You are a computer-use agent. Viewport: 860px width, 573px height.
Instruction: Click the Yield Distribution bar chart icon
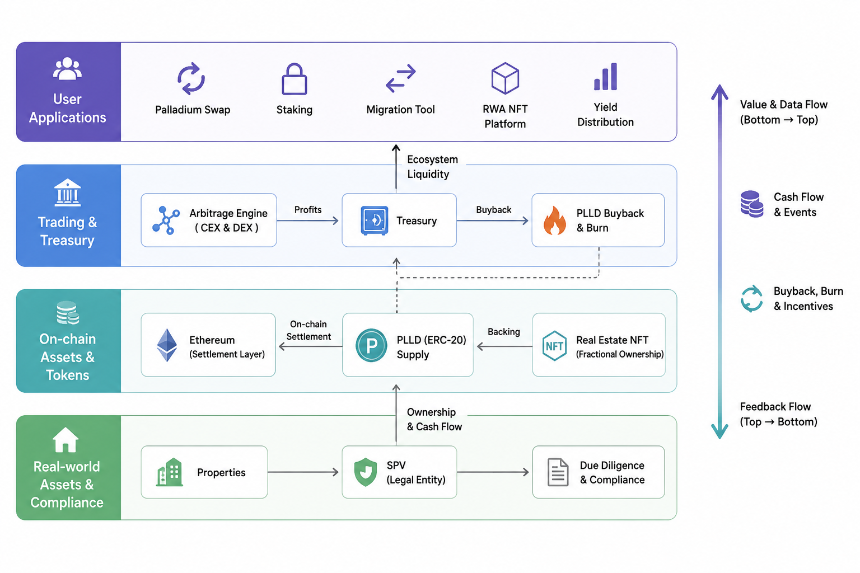tap(606, 77)
